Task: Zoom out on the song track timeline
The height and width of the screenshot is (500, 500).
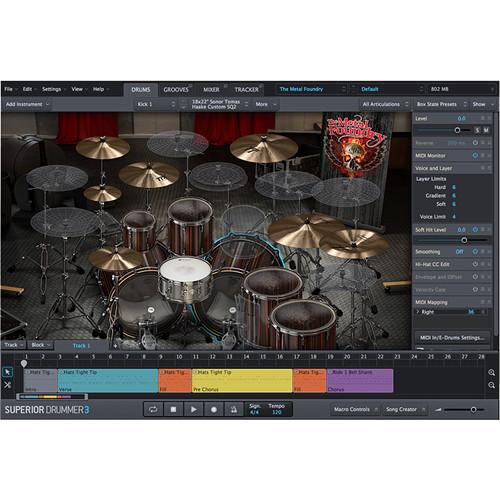Action: (491, 385)
